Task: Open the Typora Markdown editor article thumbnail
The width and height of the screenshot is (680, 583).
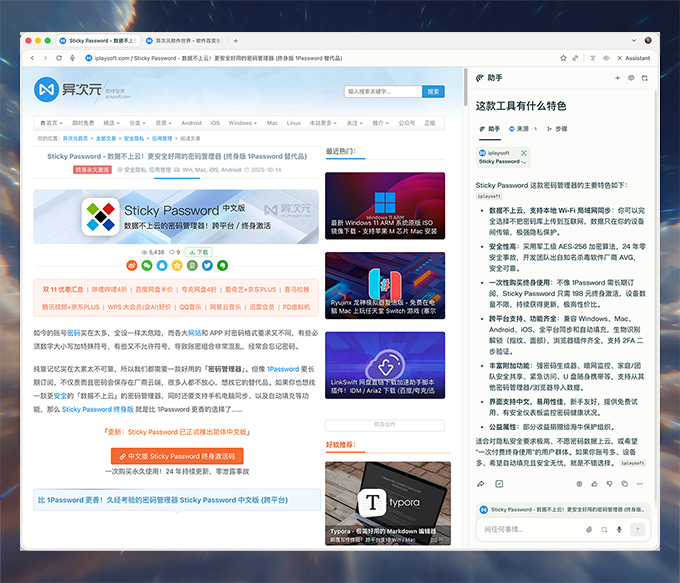Action: click(388, 503)
